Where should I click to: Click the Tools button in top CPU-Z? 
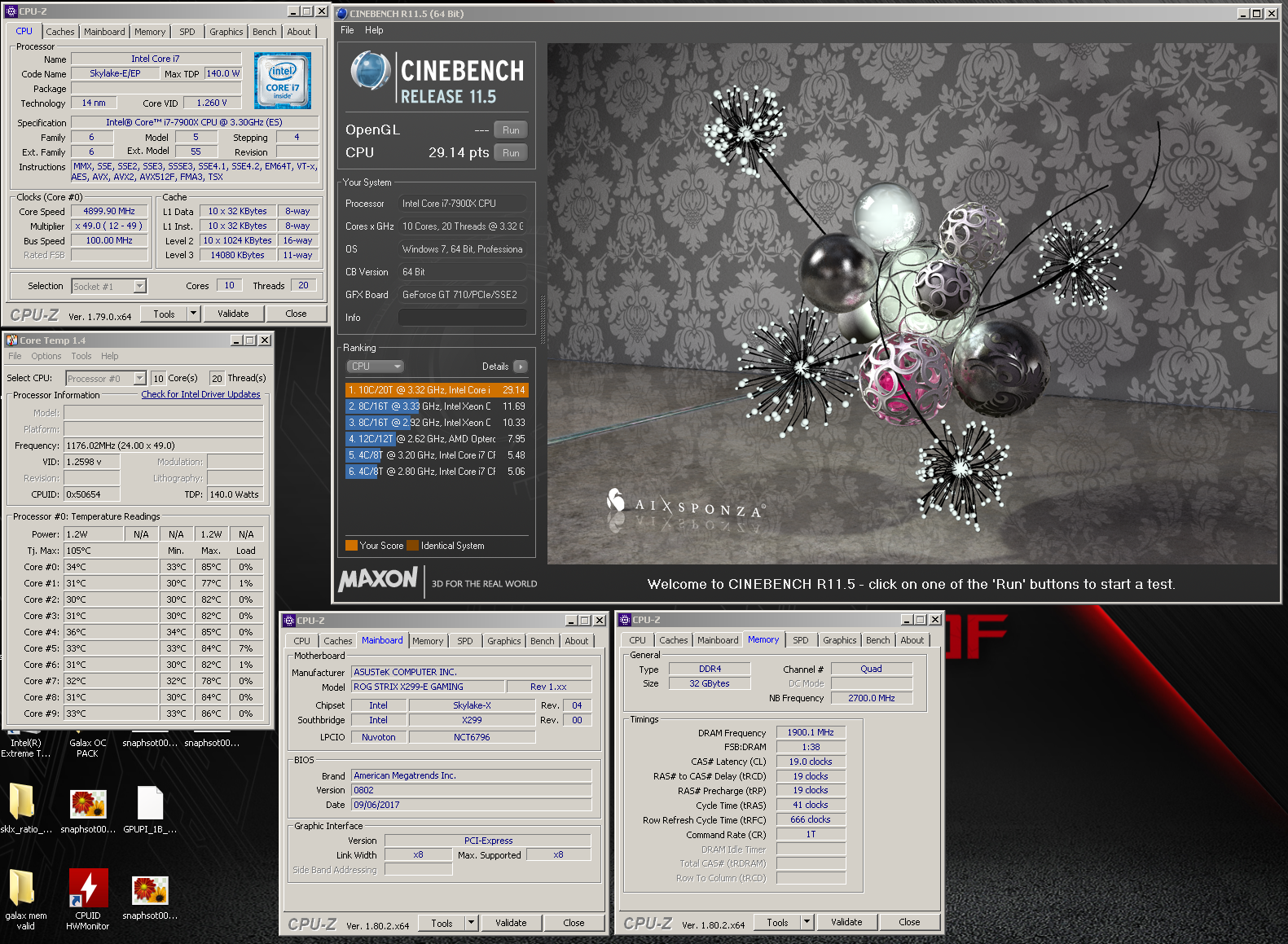pos(164,314)
